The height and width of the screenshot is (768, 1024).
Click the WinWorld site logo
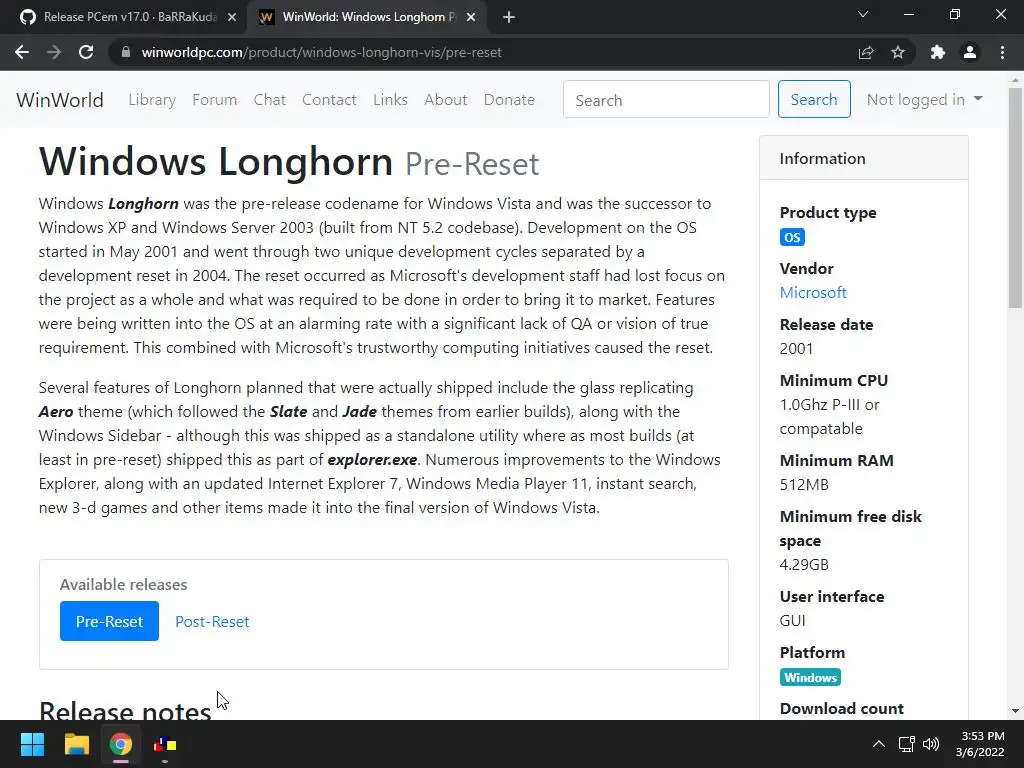(60, 100)
